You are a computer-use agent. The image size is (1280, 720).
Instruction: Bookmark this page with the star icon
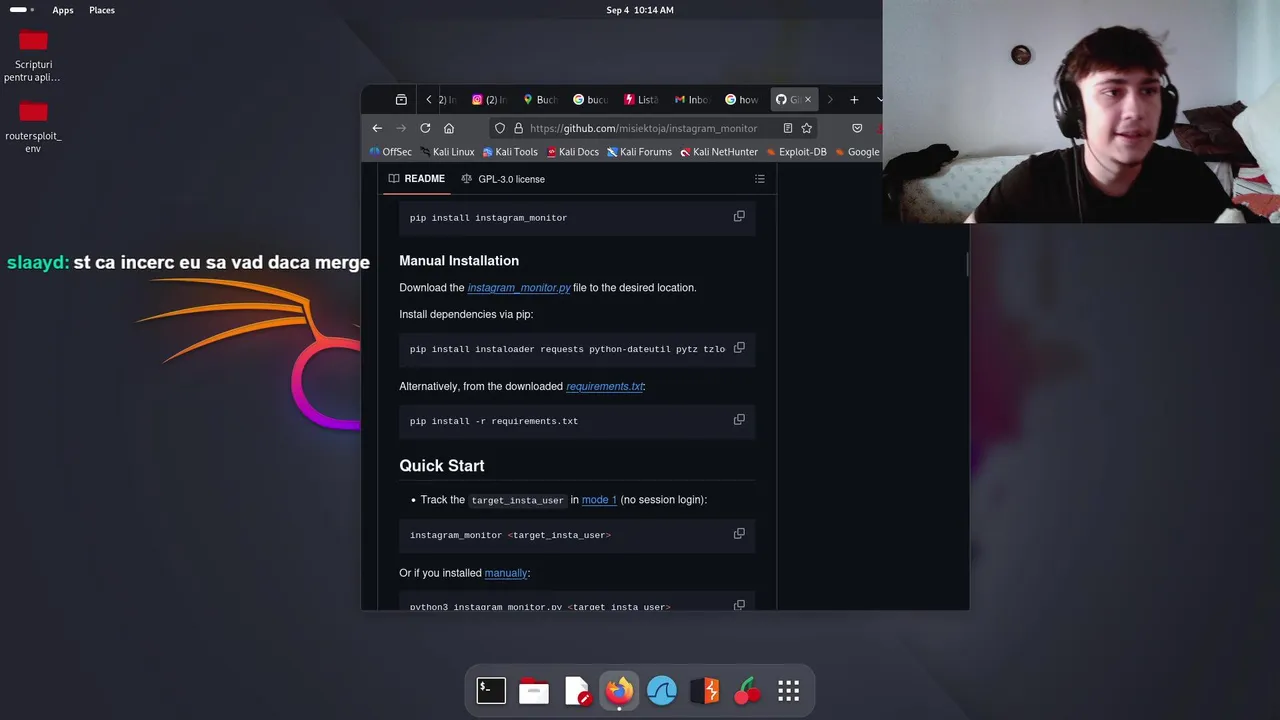(x=806, y=128)
